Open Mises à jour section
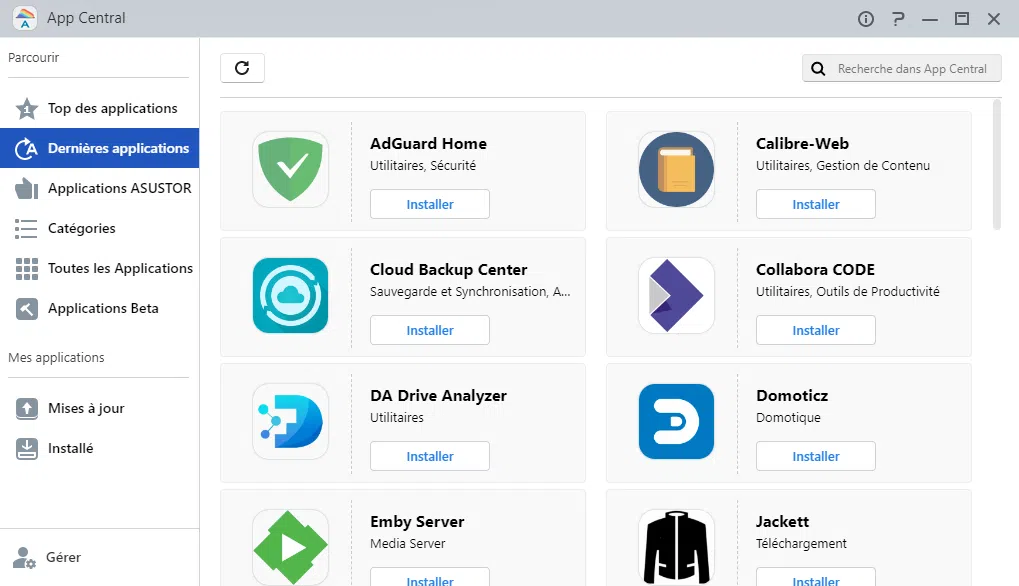Viewport: 1019px width, 586px height. [x=86, y=408]
